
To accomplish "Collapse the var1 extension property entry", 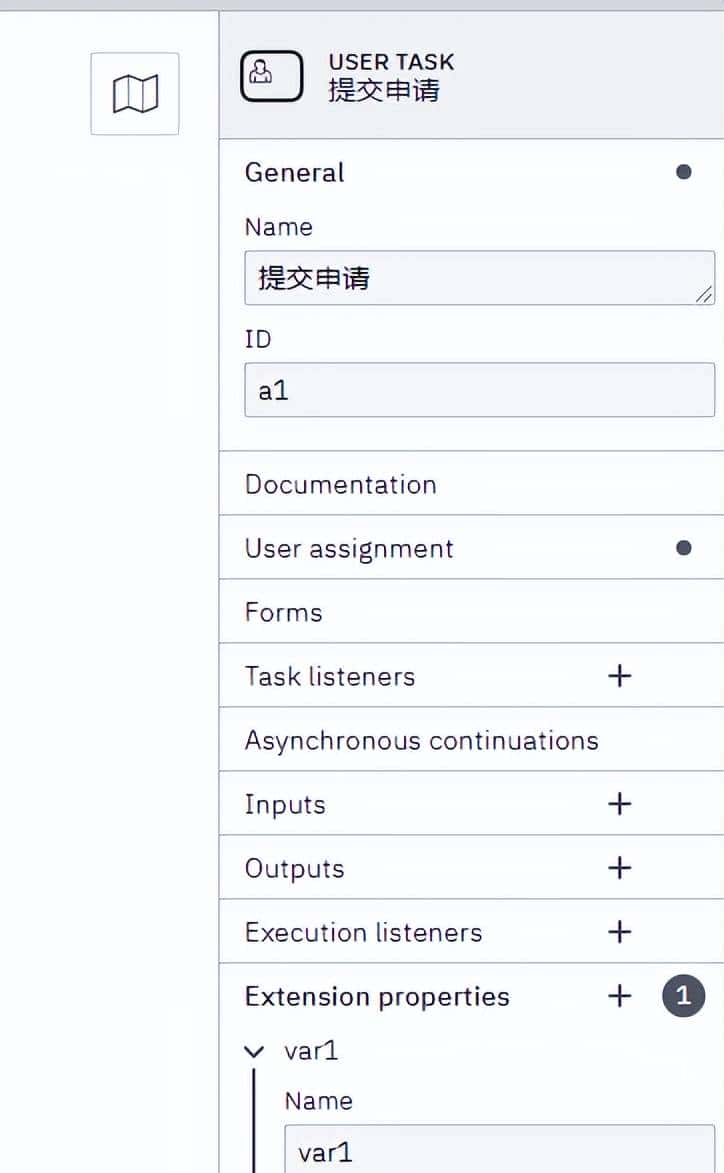I will coord(255,1051).
